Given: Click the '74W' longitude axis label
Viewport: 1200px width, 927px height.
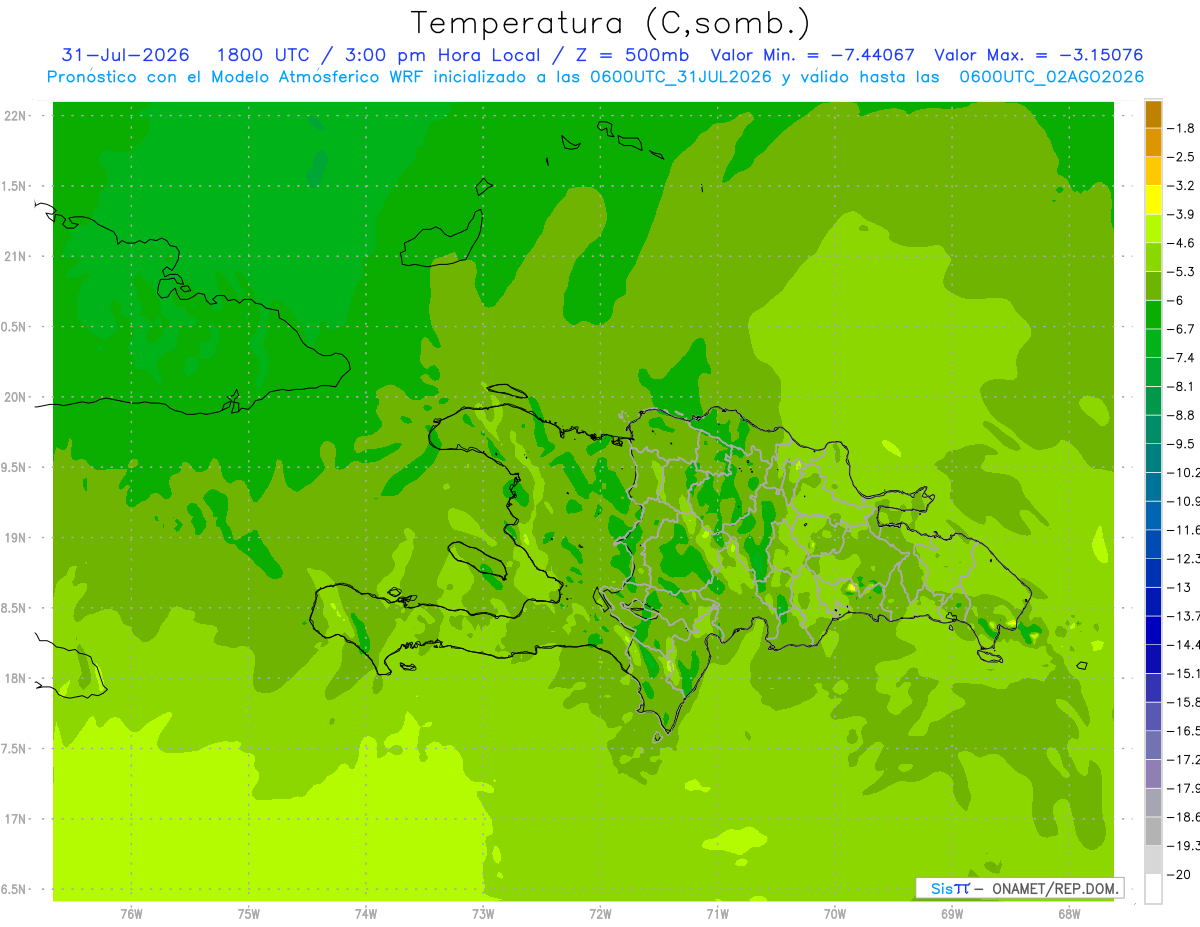Looking at the screenshot, I should (366, 914).
